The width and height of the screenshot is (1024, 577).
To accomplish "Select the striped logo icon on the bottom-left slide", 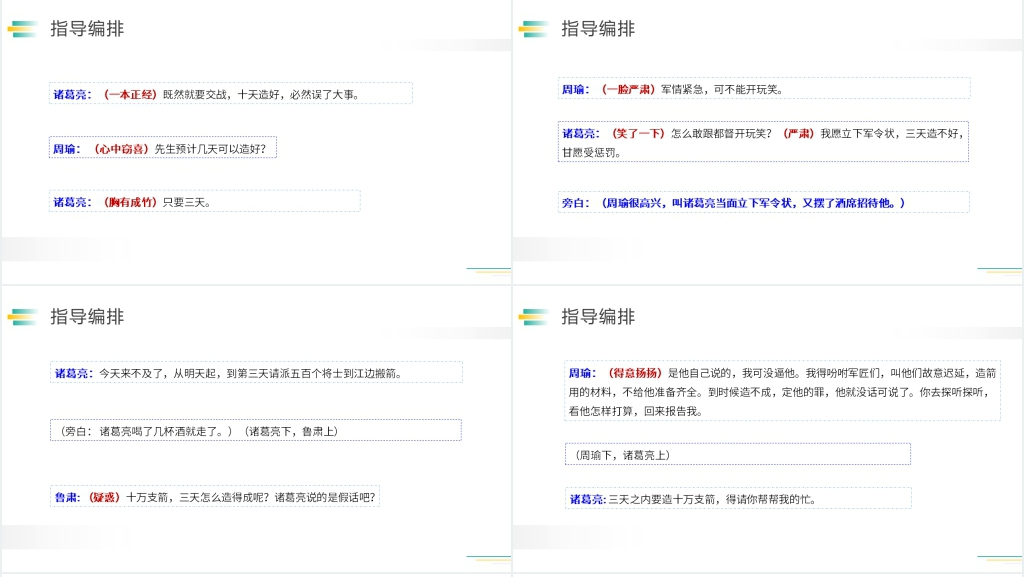I will (x=23, y=317).
